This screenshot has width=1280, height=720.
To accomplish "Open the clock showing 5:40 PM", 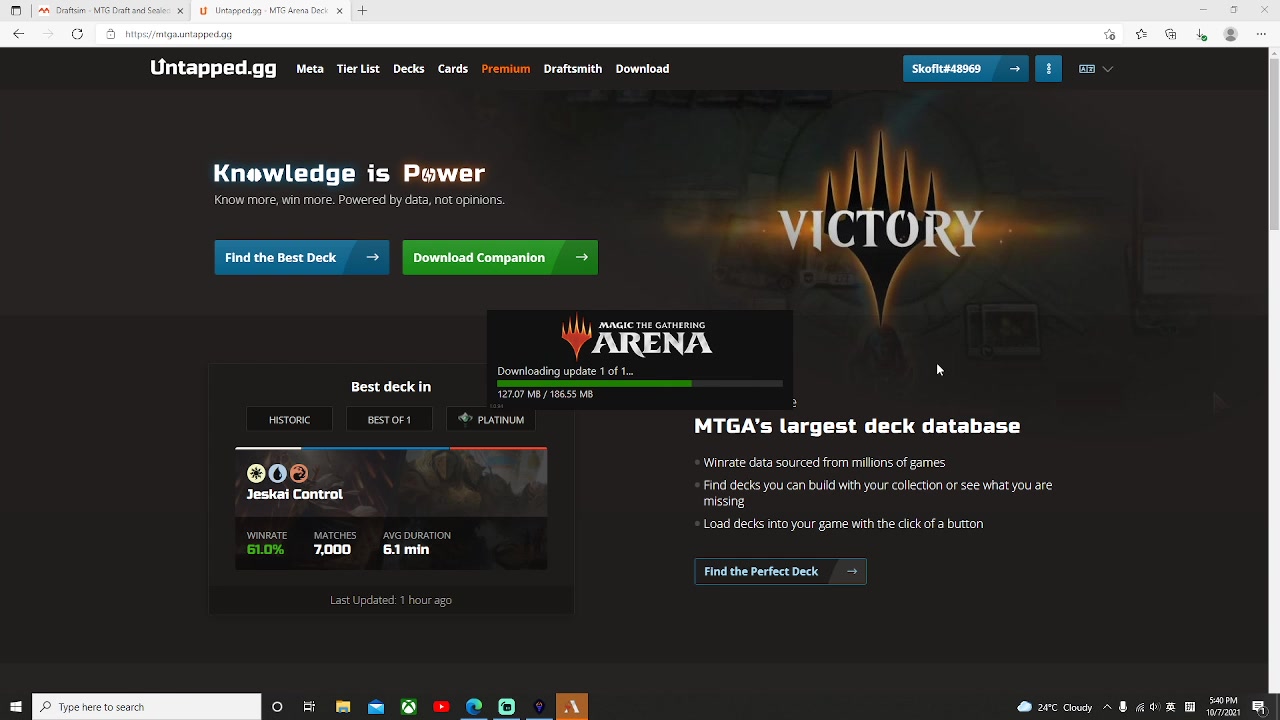I will pos(1223,707).
